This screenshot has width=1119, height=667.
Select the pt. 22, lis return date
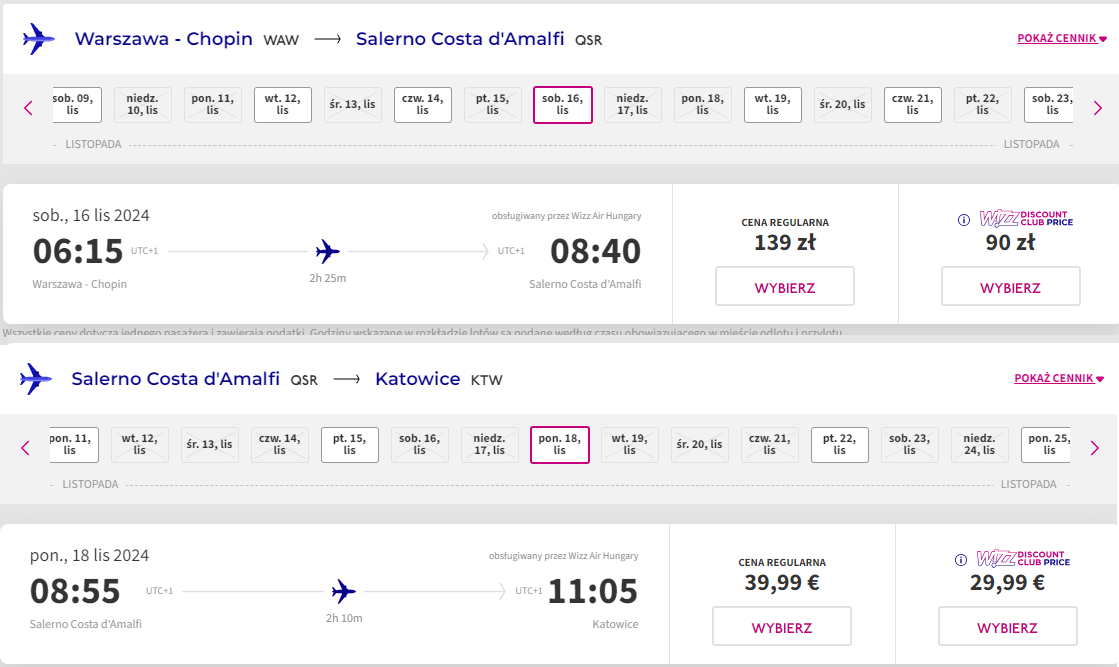tap(840, 444)
